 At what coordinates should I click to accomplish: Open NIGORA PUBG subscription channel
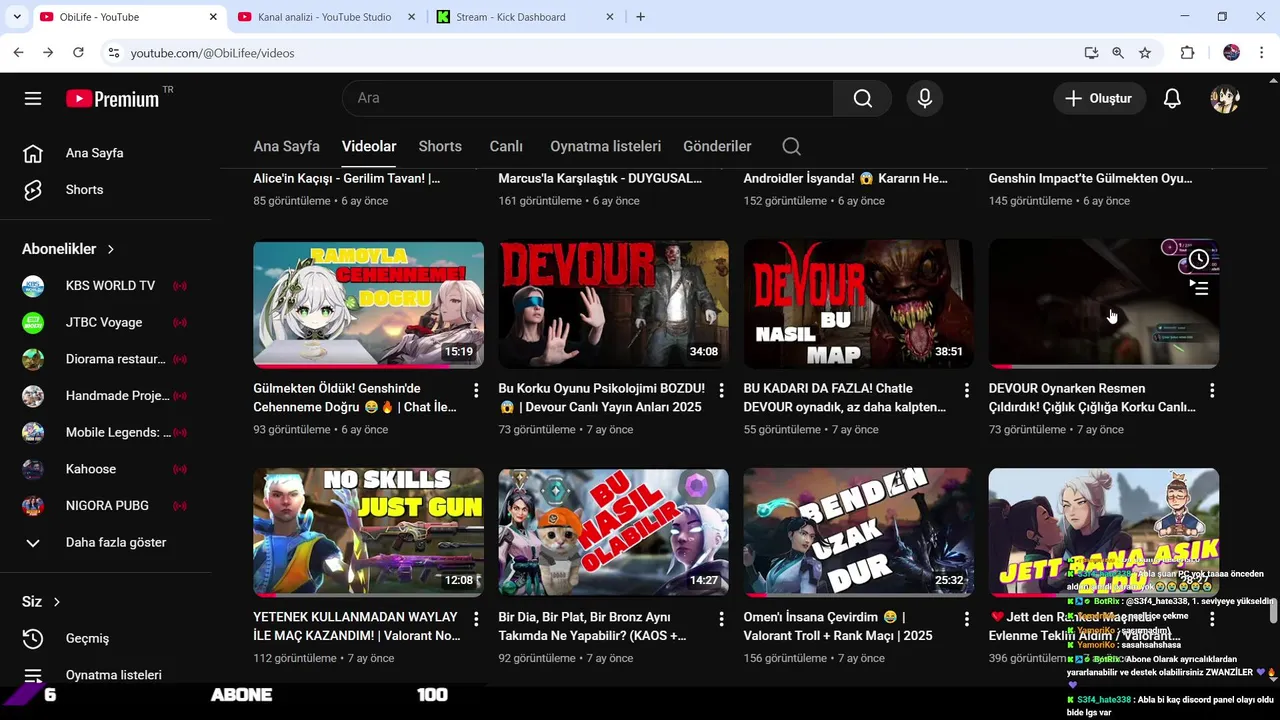tap(105, 506)
